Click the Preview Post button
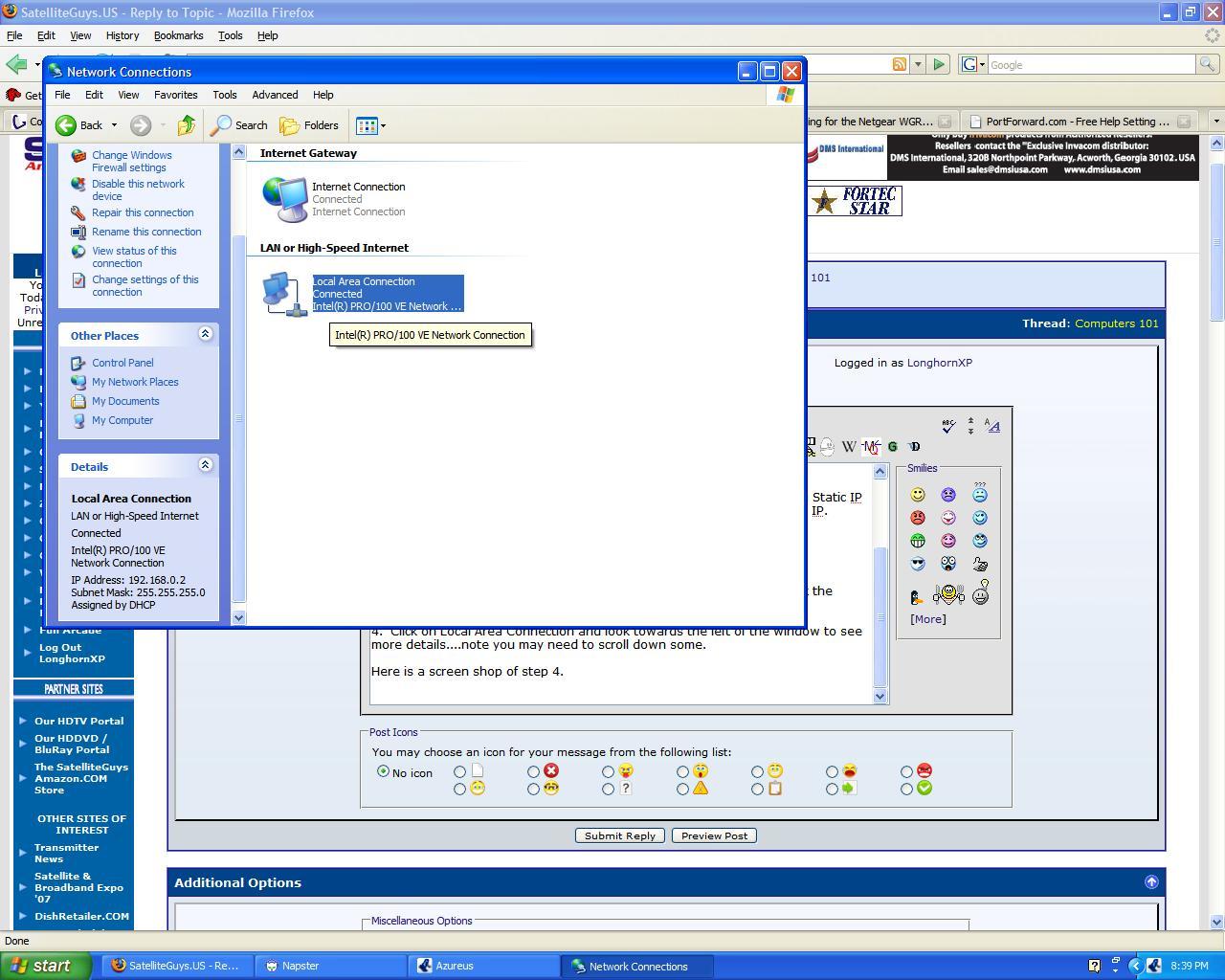This screenshot has height=980, width=1225. (715, 835)
